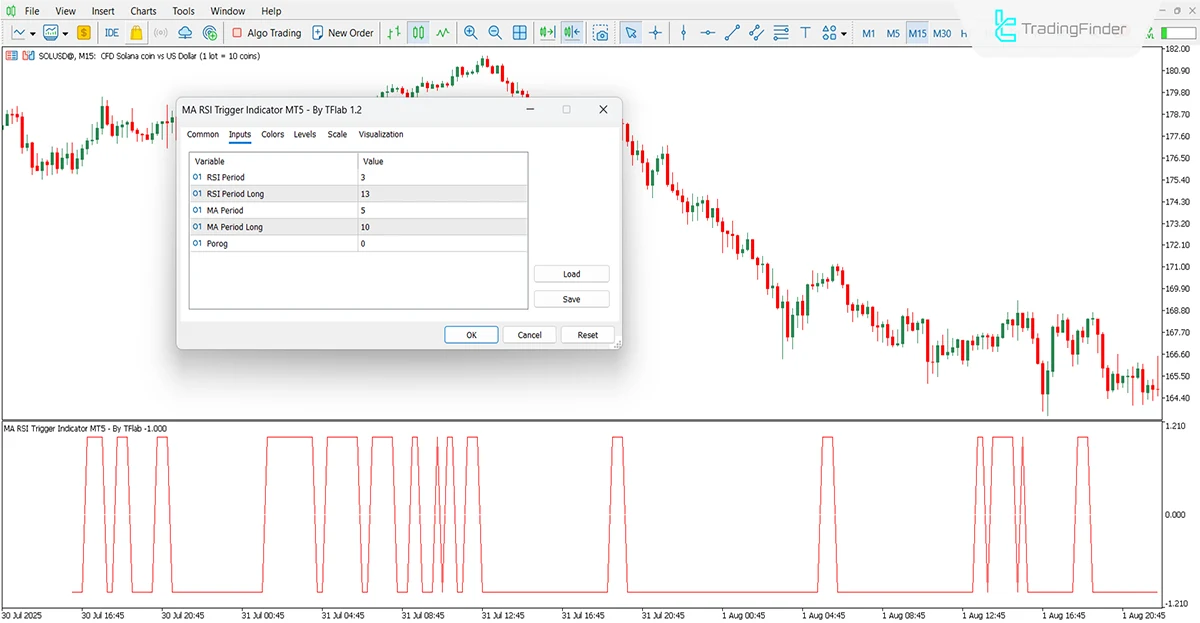Edit the MA Period value field
Screen dimensions: 1200x623
pyautogui.click(x=440, y=210)
